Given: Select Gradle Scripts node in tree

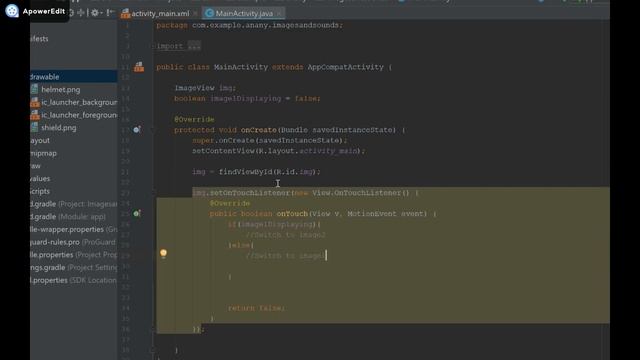Looking at the screenshot, I should tap(40, 191).
